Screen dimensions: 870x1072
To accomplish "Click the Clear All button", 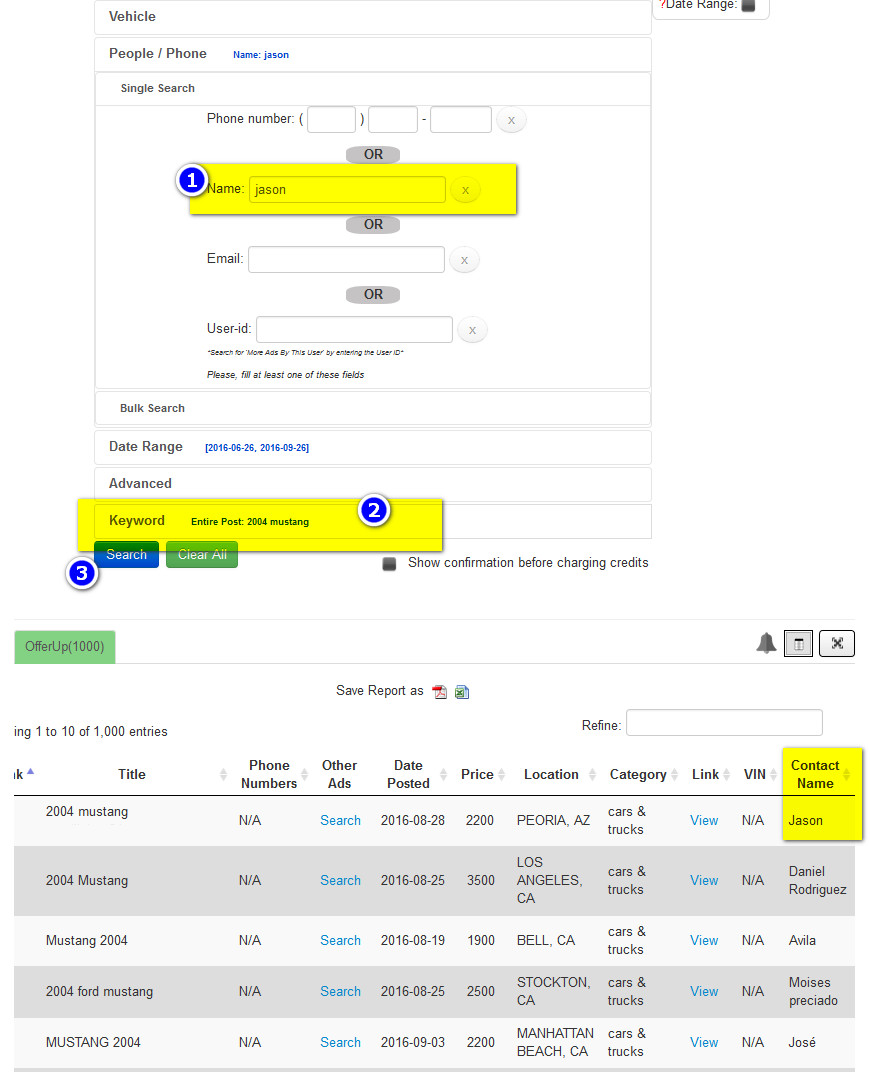I will (x=202, y=554).
